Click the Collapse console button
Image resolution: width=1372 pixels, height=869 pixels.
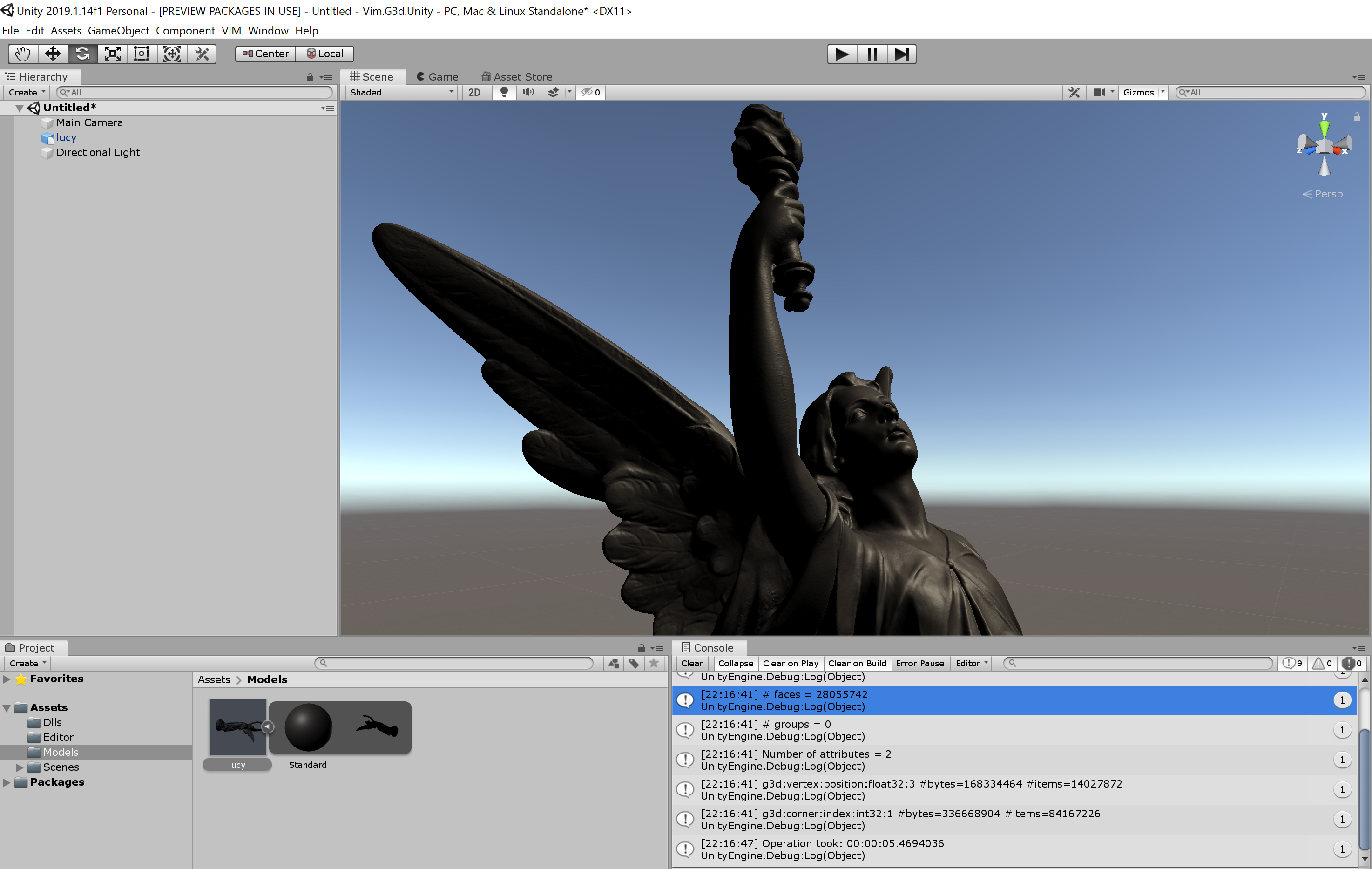pyautogui.click(x=735, y=663)
